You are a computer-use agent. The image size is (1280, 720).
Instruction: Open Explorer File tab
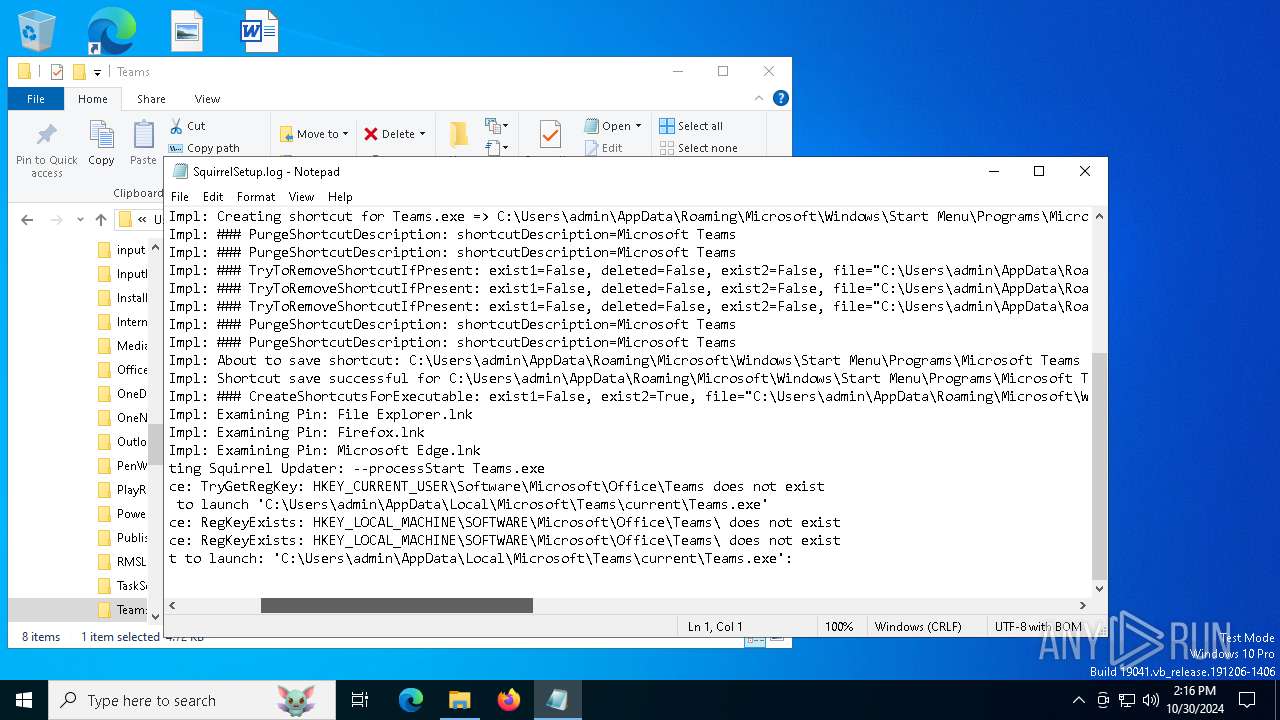click(36, 99)
